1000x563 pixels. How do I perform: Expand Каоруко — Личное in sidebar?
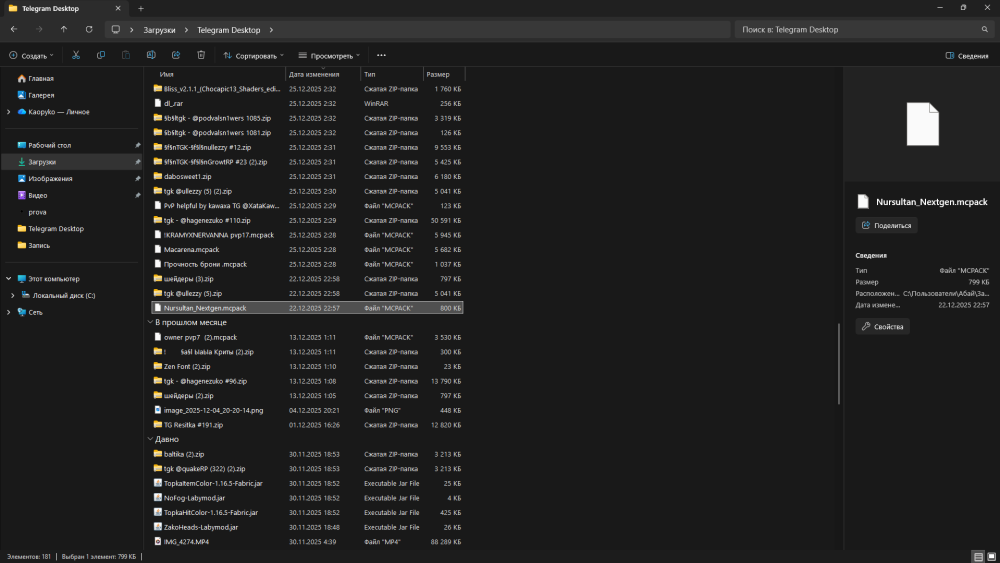click(8, 112)
